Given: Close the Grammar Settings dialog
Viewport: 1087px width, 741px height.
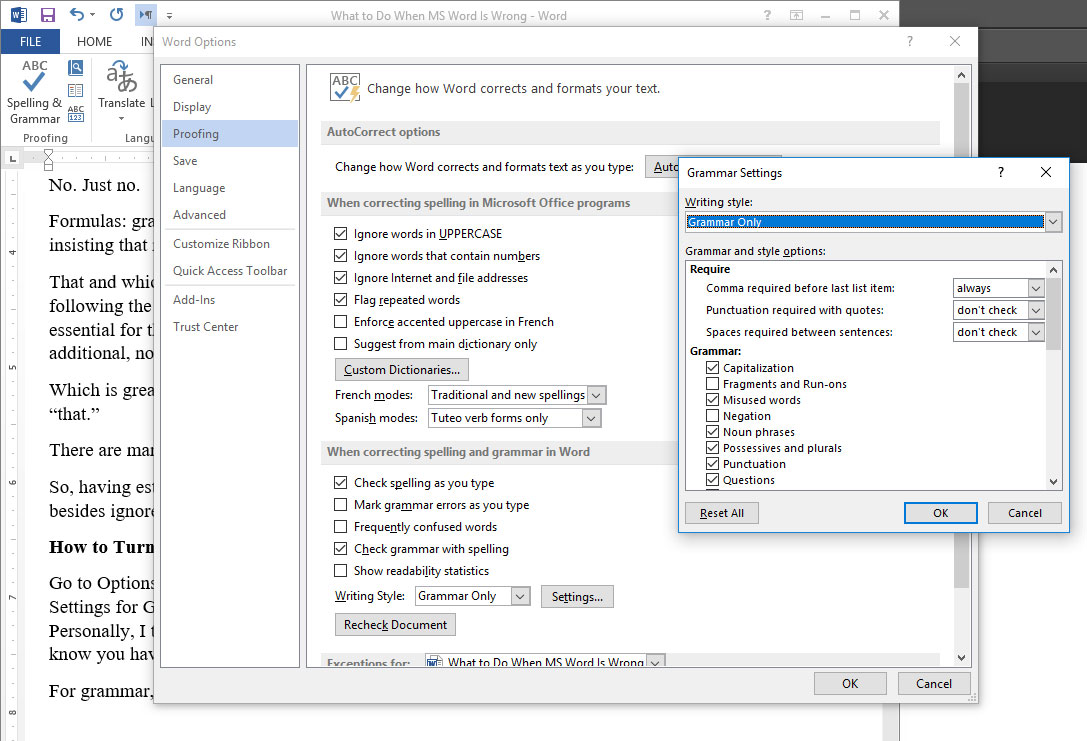Looking at the screenshot, I should [x=1046, y=172].
